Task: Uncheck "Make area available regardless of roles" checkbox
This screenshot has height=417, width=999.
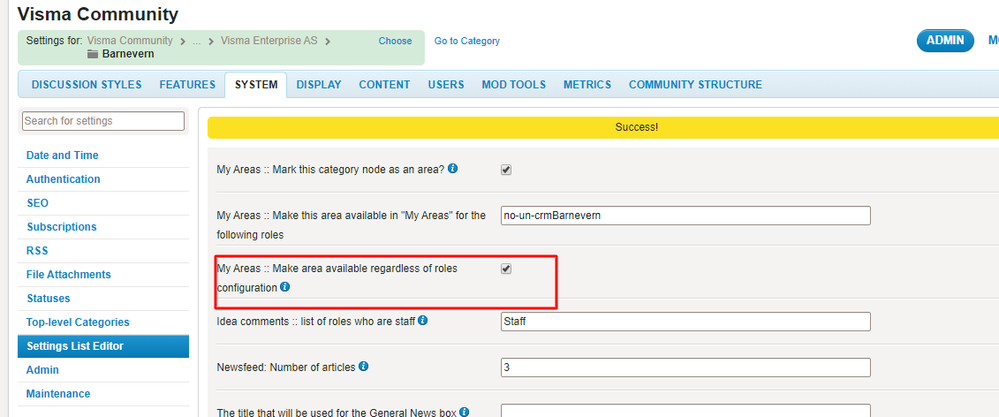Action: coord(507,269)
